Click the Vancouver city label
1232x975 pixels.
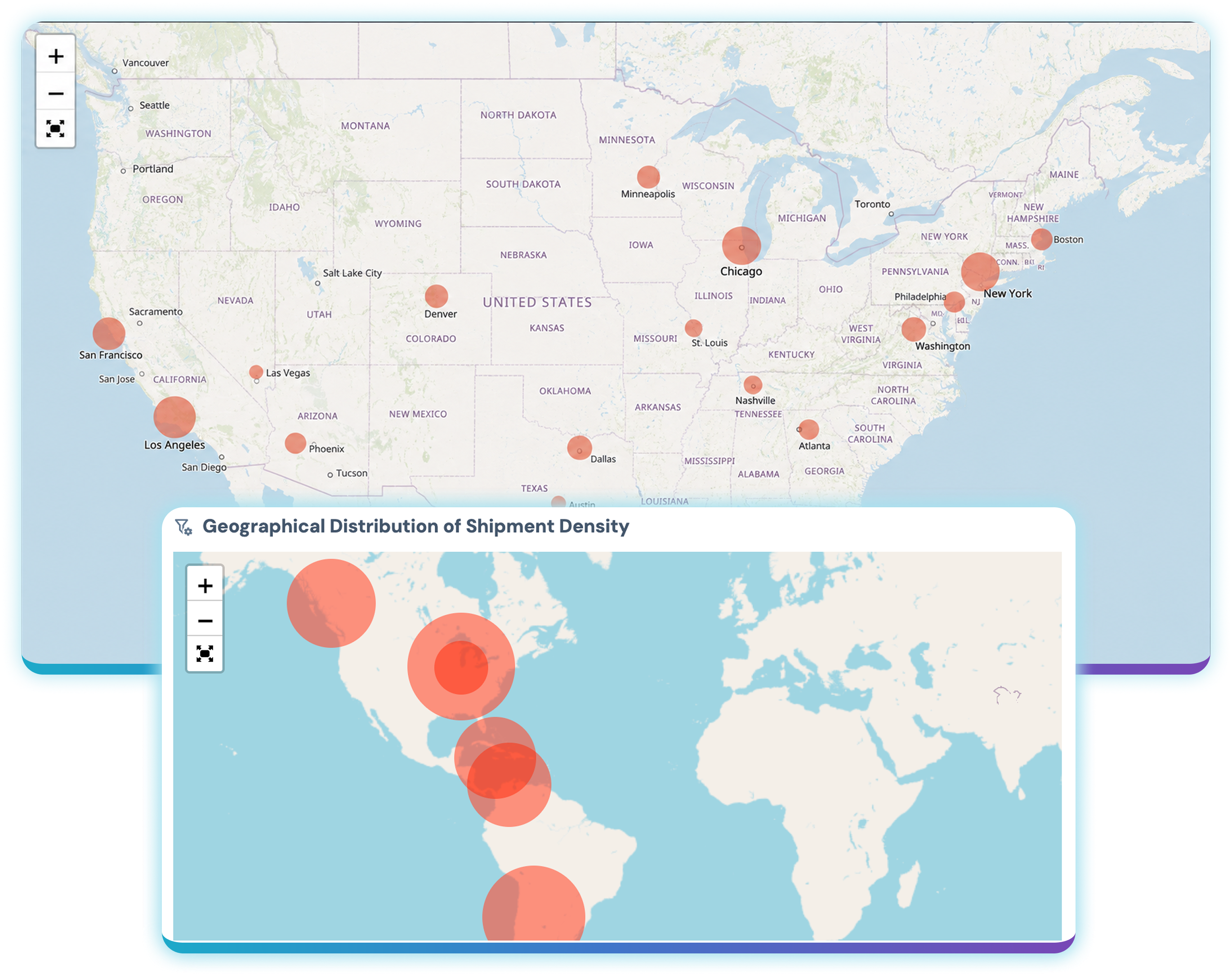click(x=146, y=63)
